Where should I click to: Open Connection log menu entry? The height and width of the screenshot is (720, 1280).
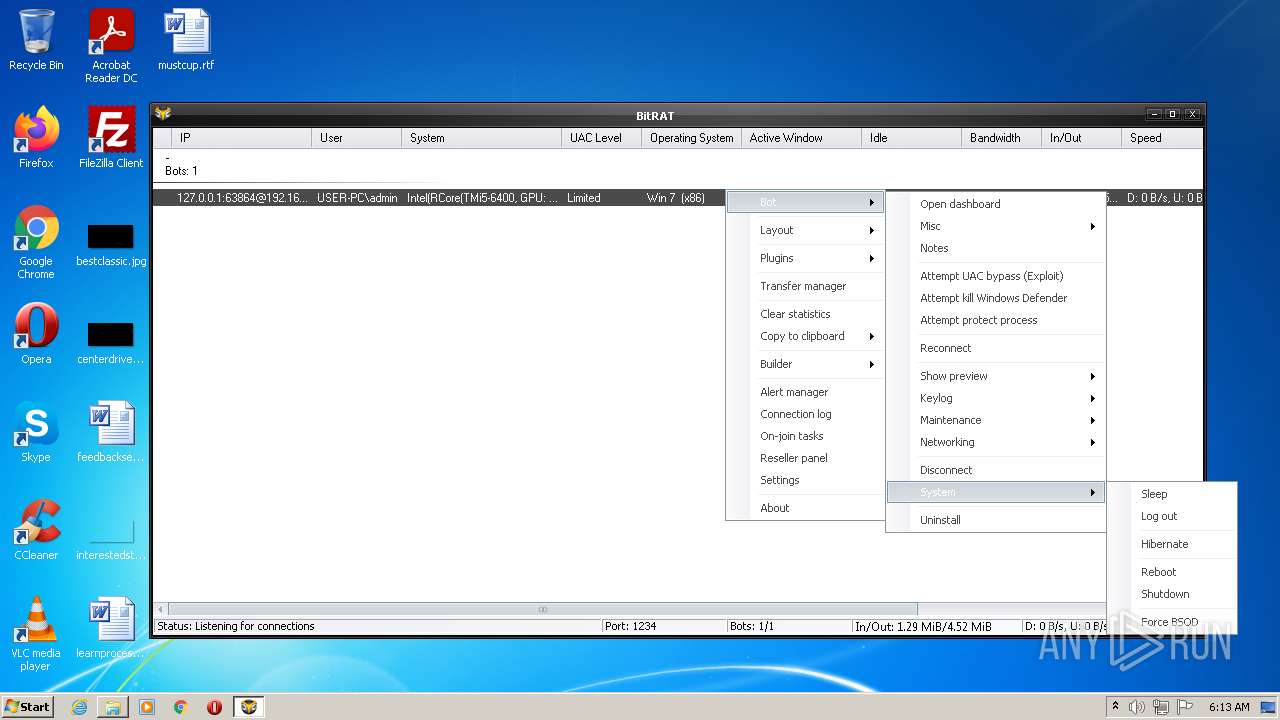(x=805, y=414)
